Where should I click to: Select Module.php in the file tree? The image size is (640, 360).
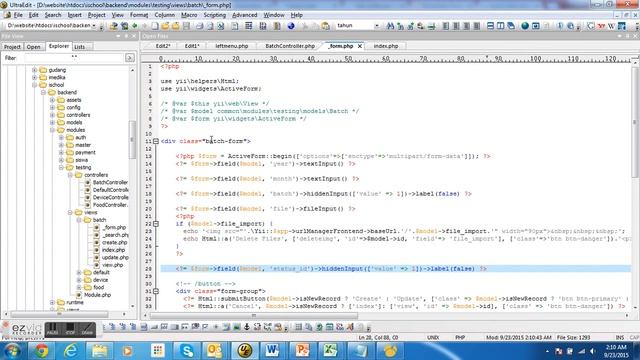pyautogui.click(x=97, y=295)
